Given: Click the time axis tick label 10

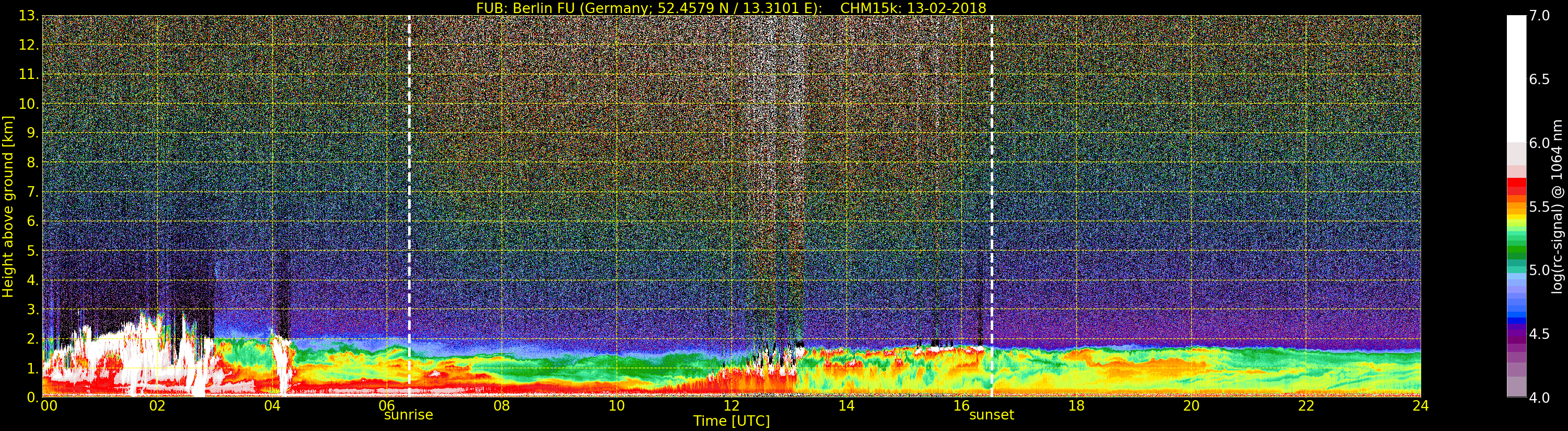Looking at the screenshot, I should pos(617,405).
